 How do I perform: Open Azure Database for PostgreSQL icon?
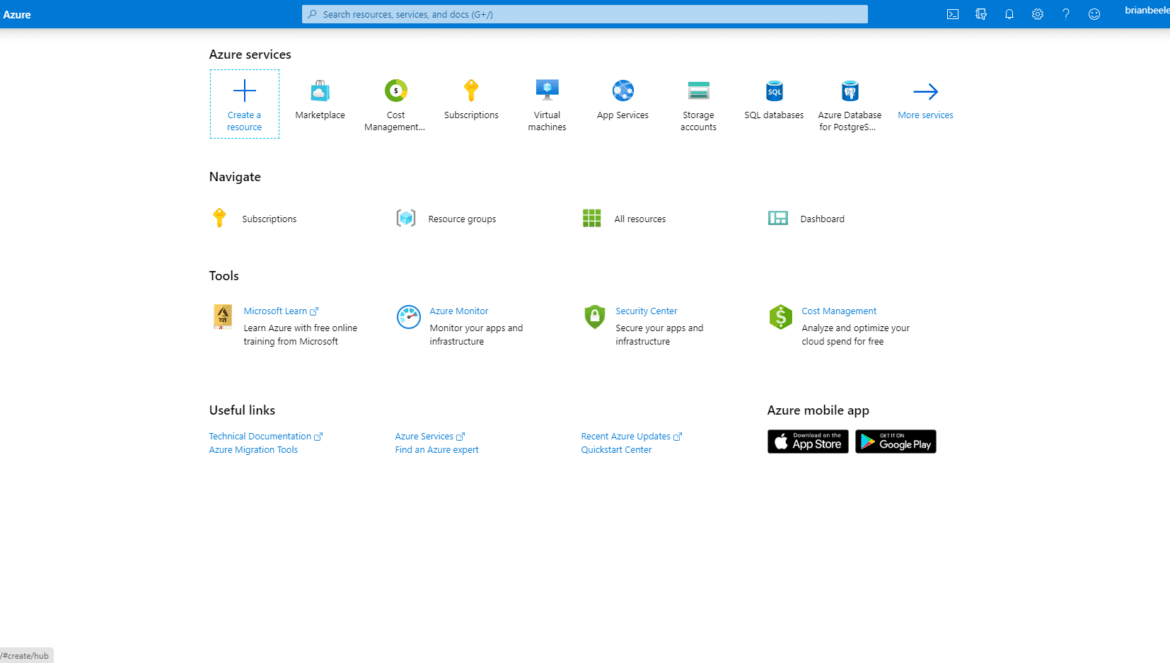pos(850,91)
